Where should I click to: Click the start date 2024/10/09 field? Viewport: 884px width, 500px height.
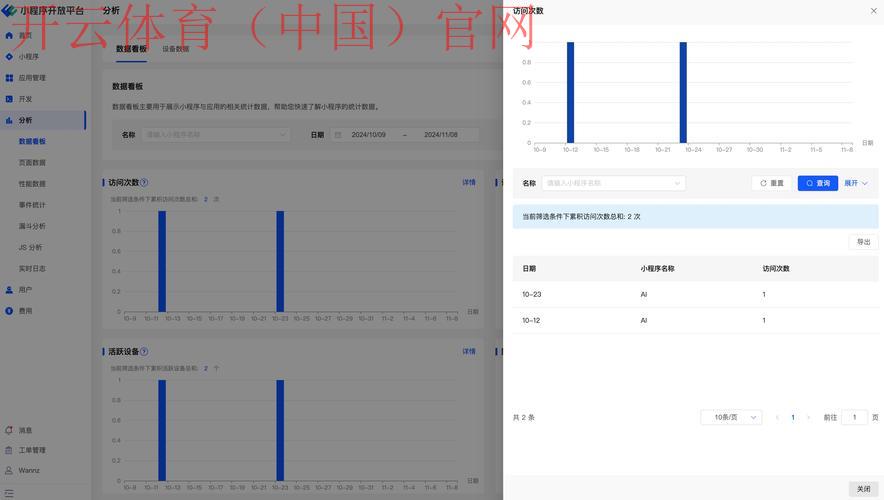pos(369,135)
